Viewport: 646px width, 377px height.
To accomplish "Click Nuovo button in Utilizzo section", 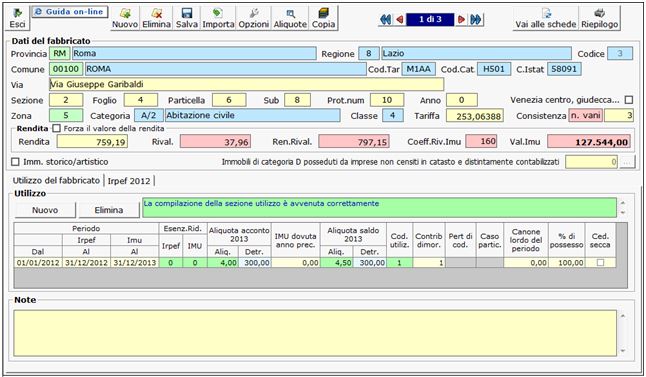I will coord(45,210).
